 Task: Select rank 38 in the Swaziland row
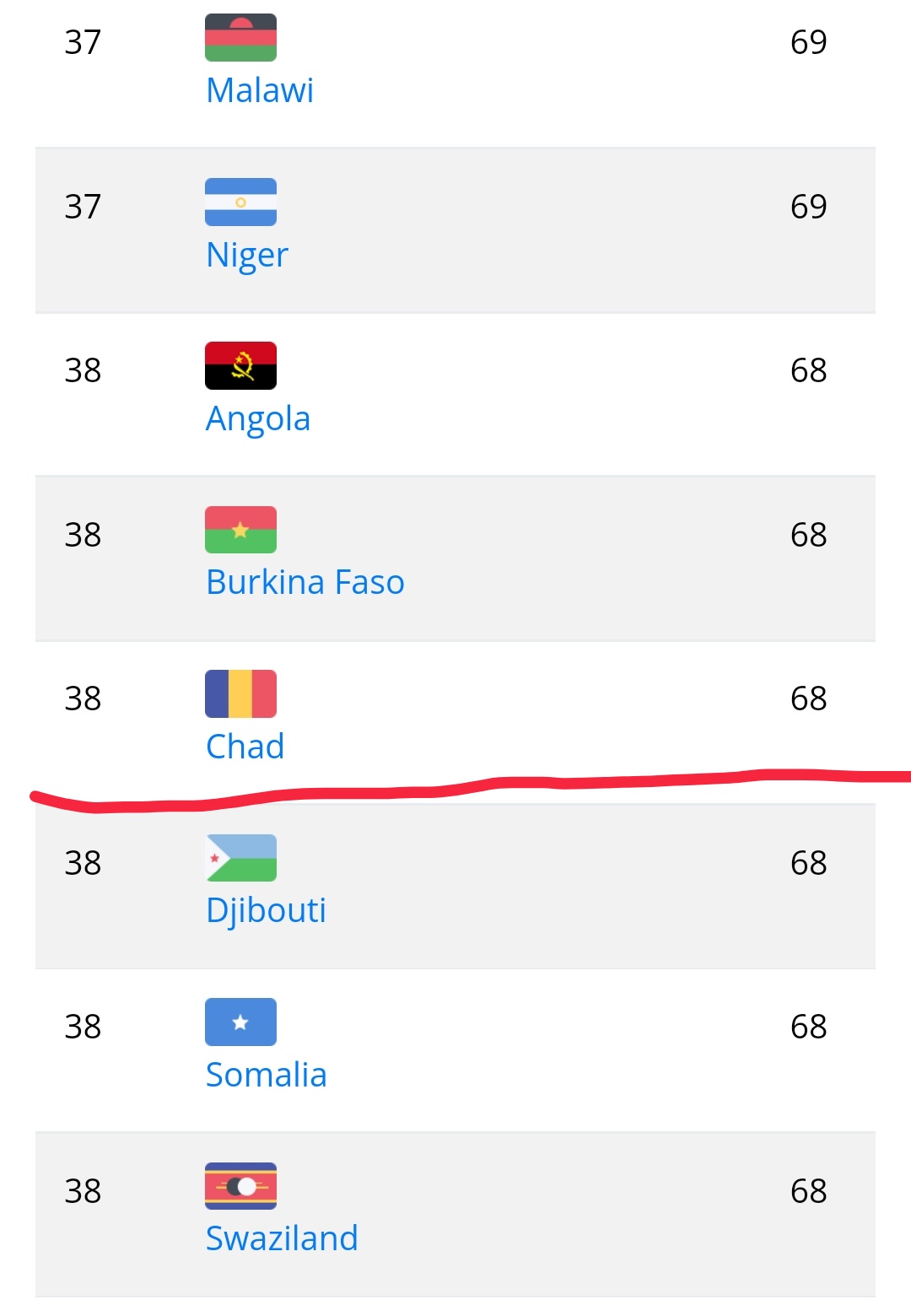(83, 1191)
